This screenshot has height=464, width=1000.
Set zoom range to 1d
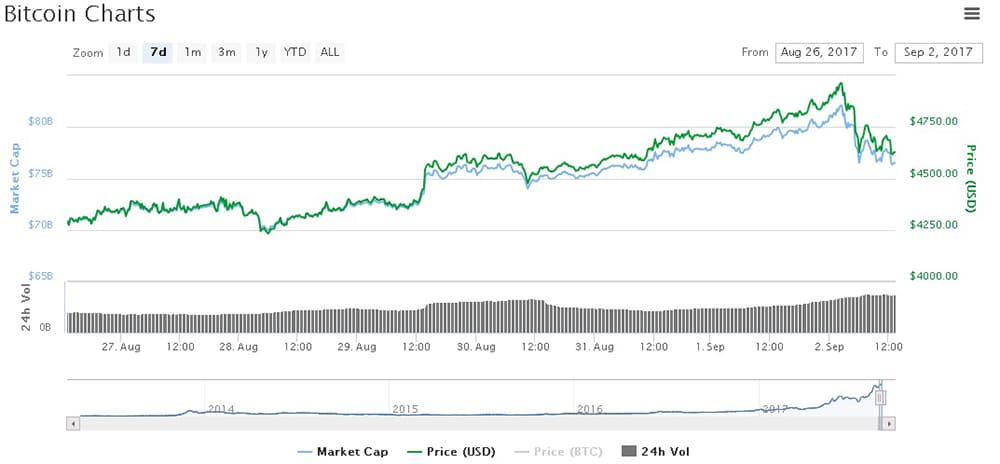click(x=123, y=52)
